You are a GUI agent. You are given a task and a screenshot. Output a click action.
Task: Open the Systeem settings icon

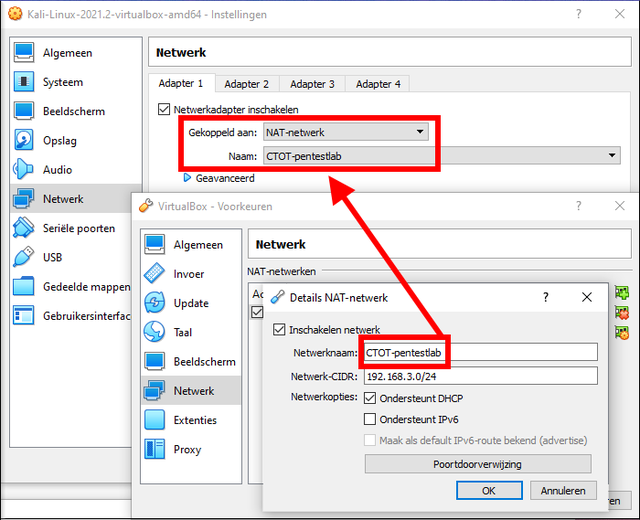pos(24,82)
